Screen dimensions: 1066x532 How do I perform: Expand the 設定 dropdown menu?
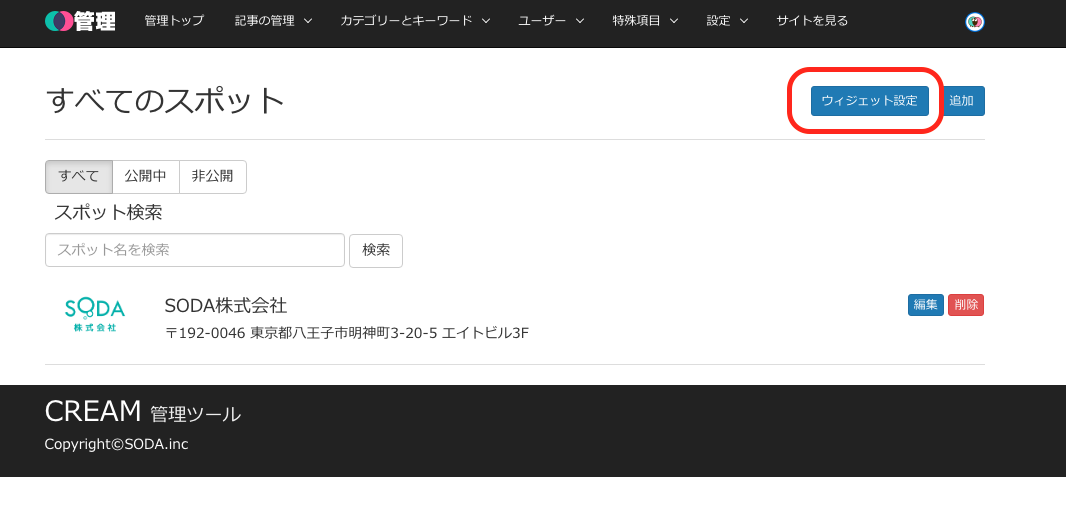[x=727, y=21]
